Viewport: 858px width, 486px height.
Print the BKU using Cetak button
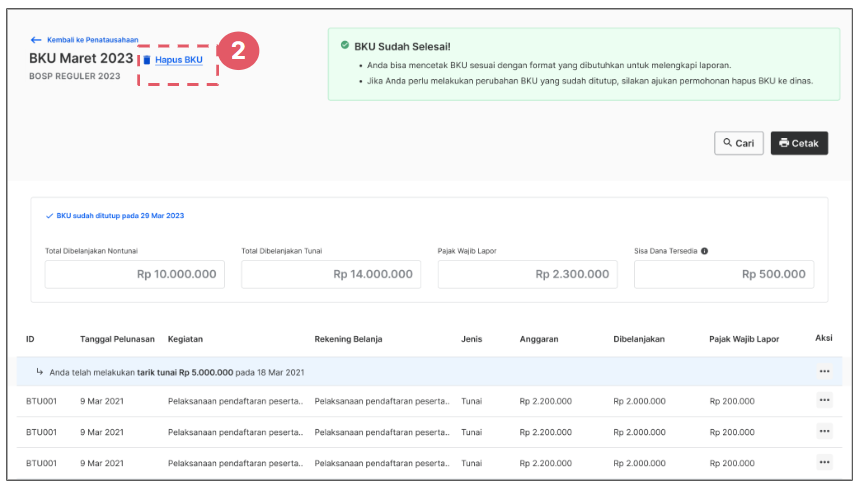pyautogui.click(x=799, y=143)
